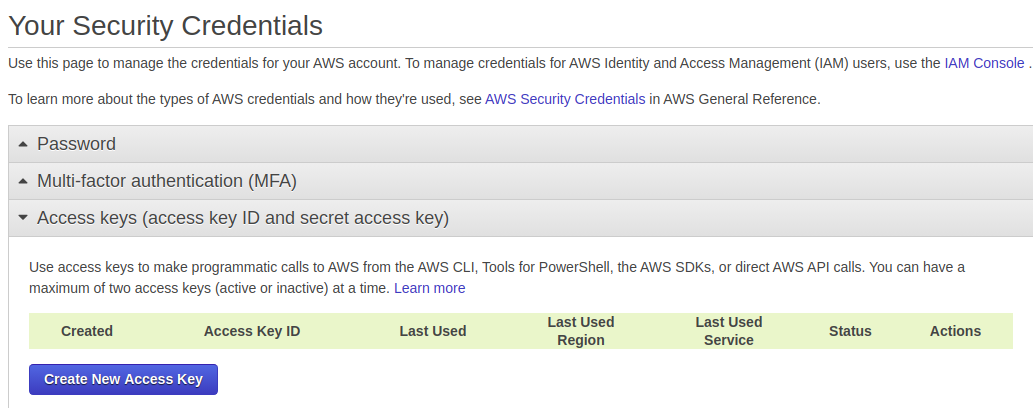Image resolution: width=1033 pixels, height=408 pixels.
Task: Click the Last Used column header
Action: tap(433, 331)
